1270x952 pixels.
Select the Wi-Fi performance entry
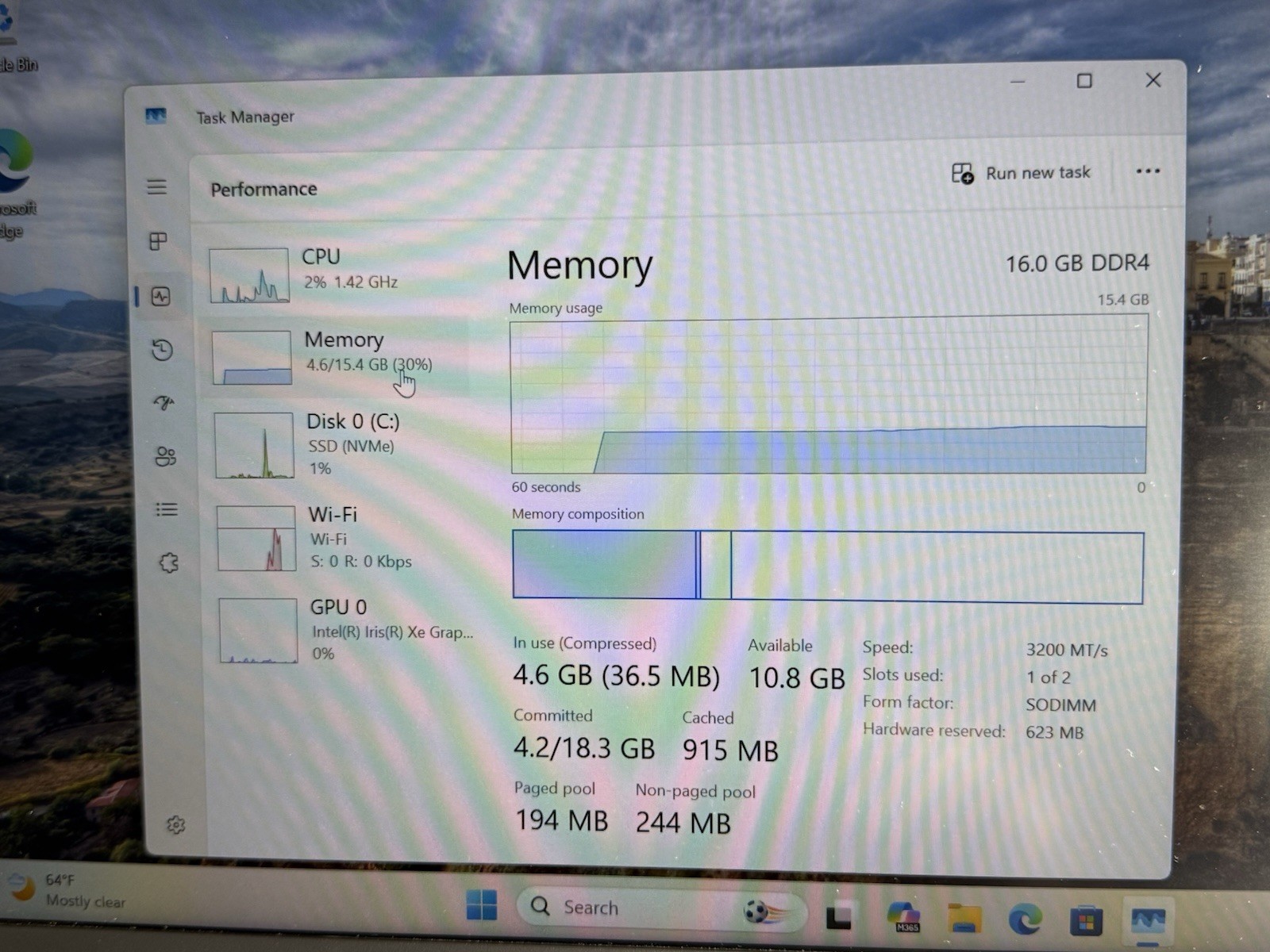coord(343,538)
